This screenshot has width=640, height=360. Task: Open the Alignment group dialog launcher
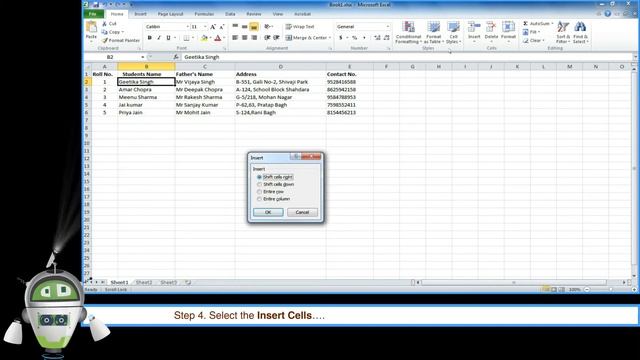(330, 49)
